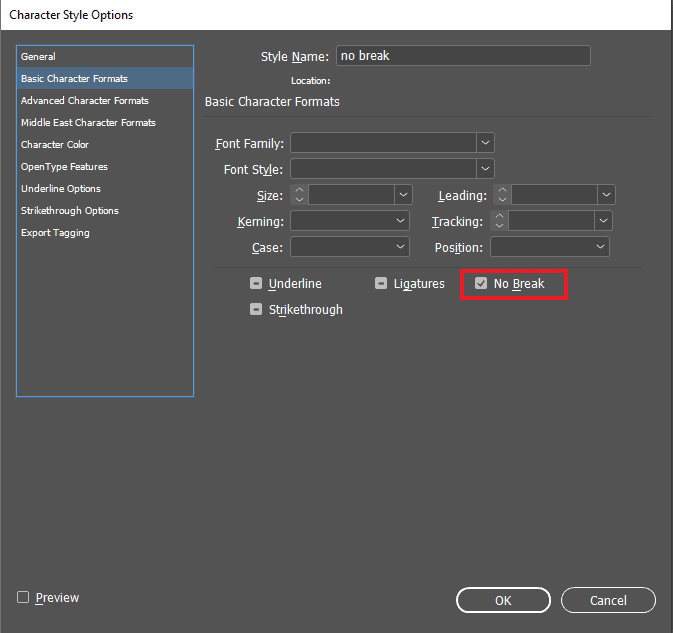This screenshot has width=673, height=633.
Task: Click the OK button
Action: [503, 600]
